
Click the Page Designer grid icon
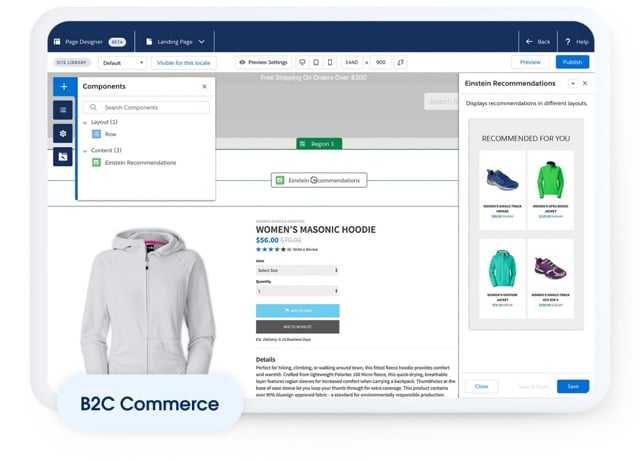tap(57, 42)
